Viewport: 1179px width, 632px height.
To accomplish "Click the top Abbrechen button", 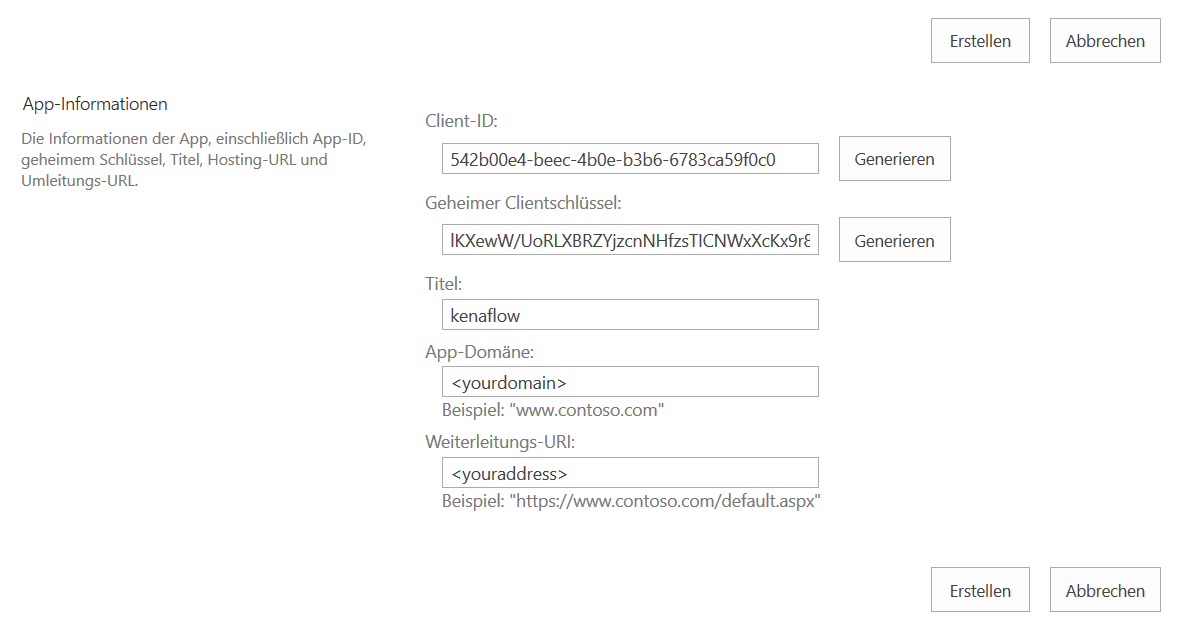I will coord(1105,41).
